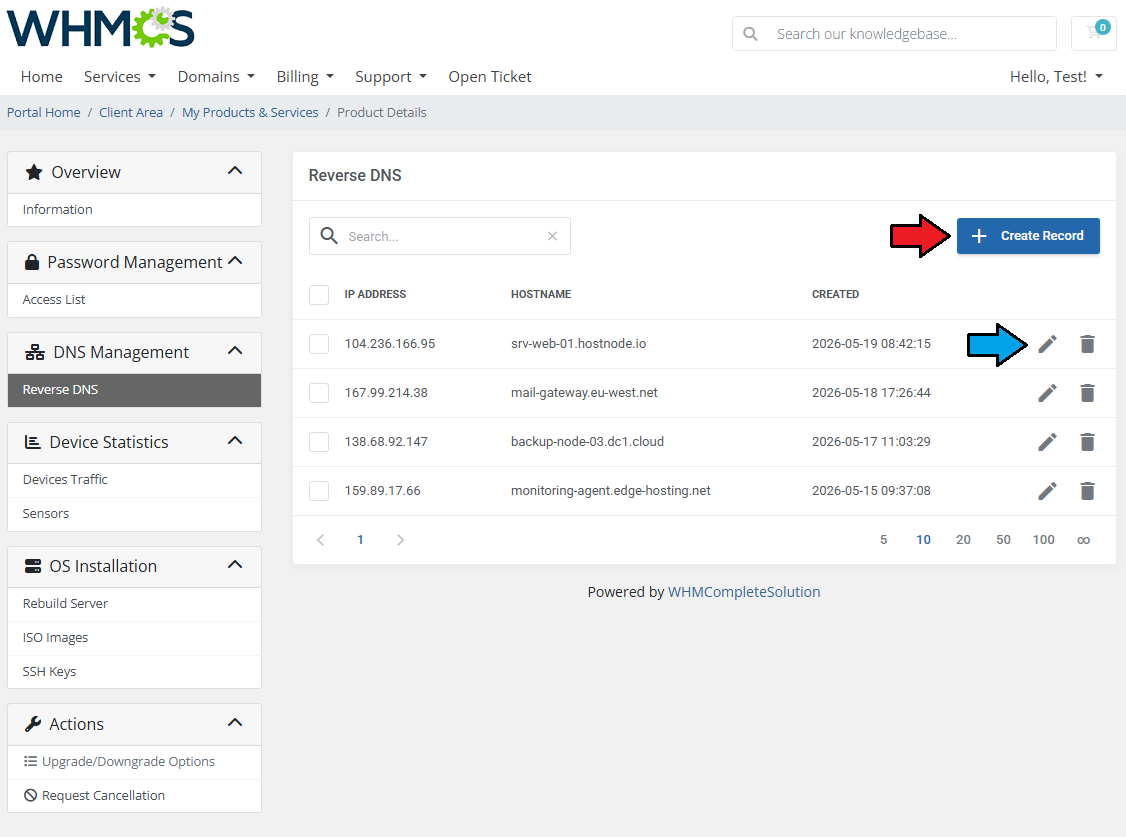Click the Reverse DNS search input
The height and width of the screenshot is (837, 1126).
pyautogui.click(x=439, y=236)
